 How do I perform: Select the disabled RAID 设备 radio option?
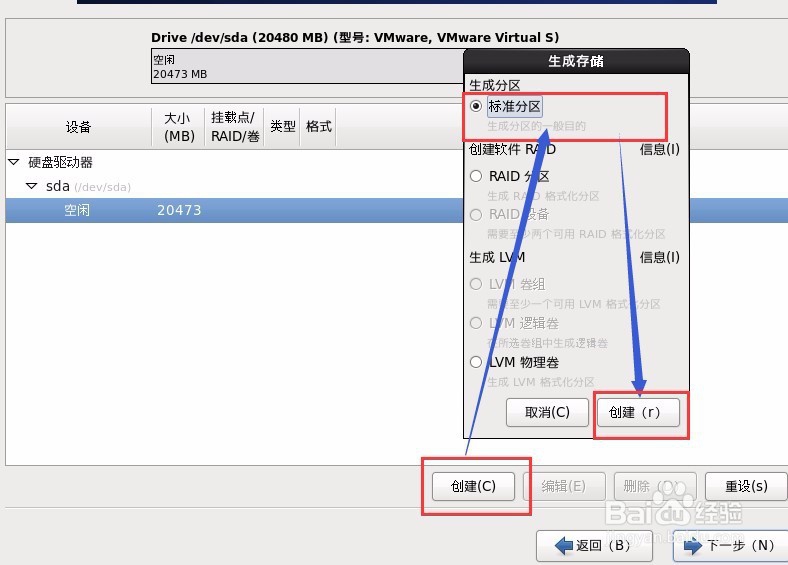[475, 215]
